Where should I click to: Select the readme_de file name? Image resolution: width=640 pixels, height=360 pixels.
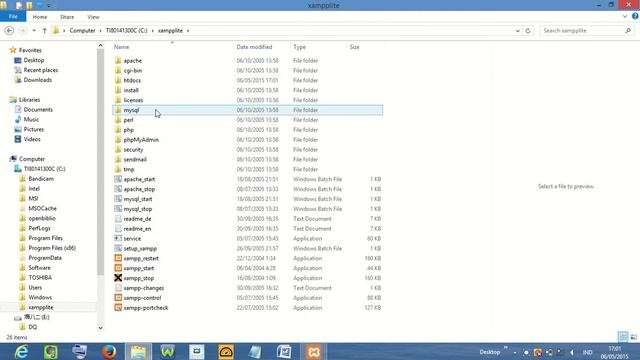click(x=137, y=219)
